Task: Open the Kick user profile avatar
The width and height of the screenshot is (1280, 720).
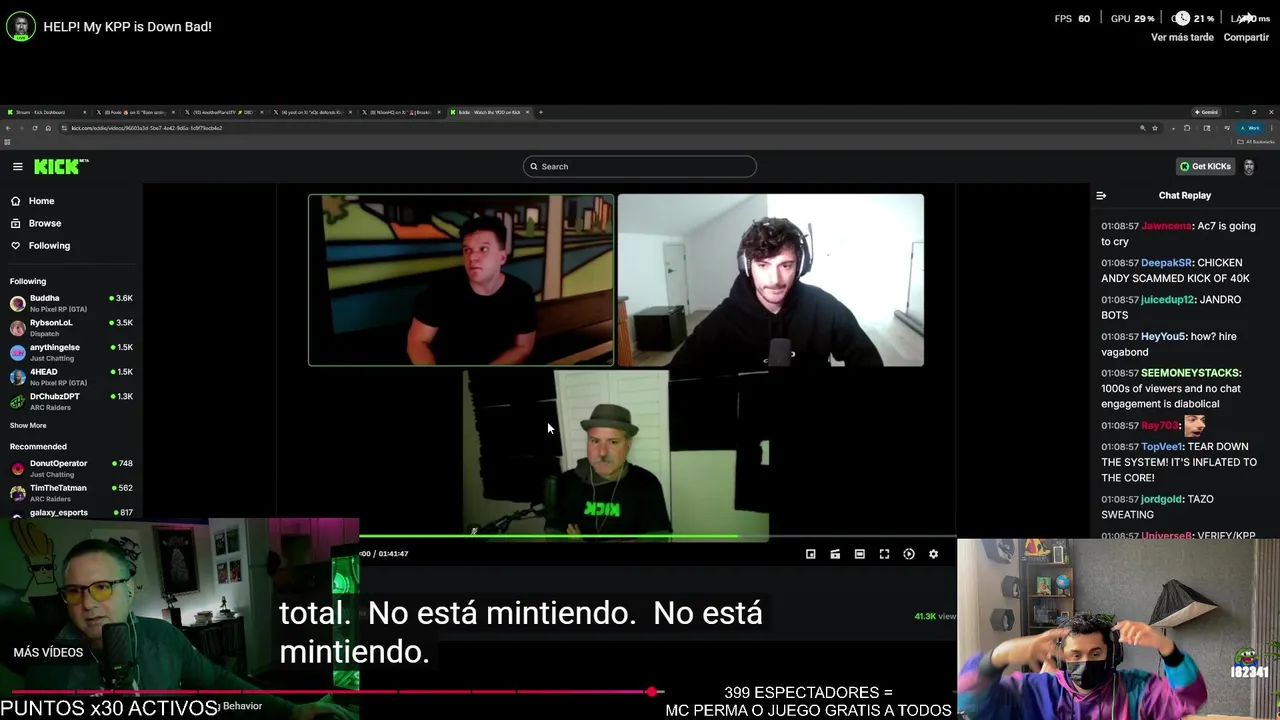Action: (x=1249, y=167)
